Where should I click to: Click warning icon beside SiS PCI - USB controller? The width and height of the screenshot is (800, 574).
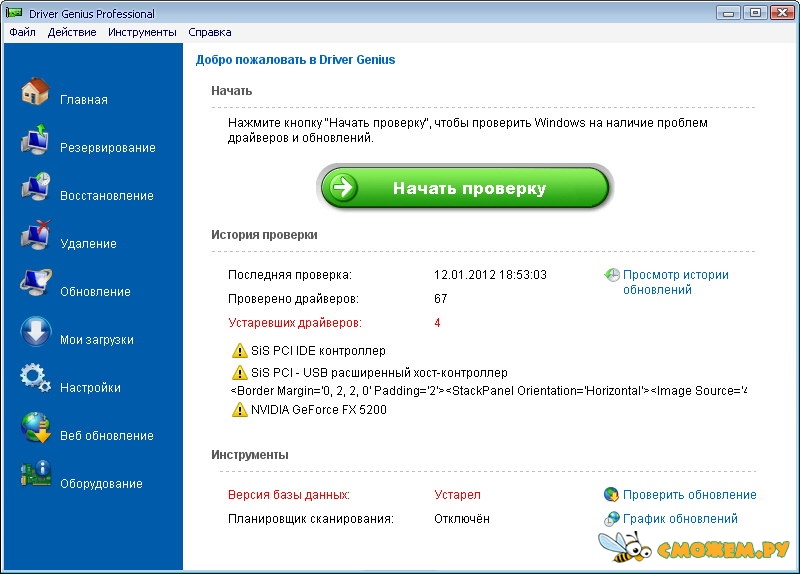click(239, 373)
